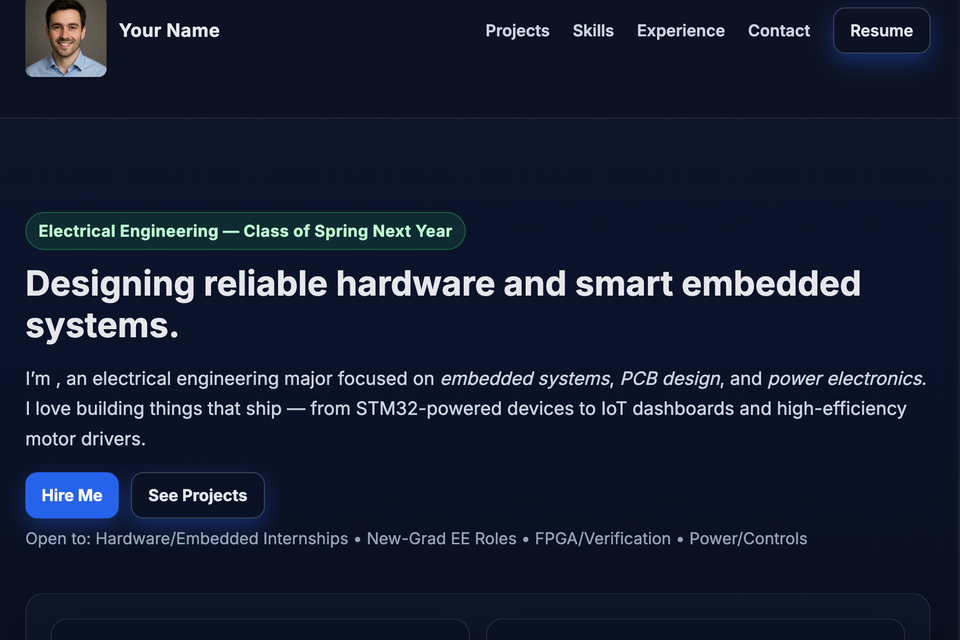
Task: Click the left card at the page bottom
Action: click(x=260, y=629)
